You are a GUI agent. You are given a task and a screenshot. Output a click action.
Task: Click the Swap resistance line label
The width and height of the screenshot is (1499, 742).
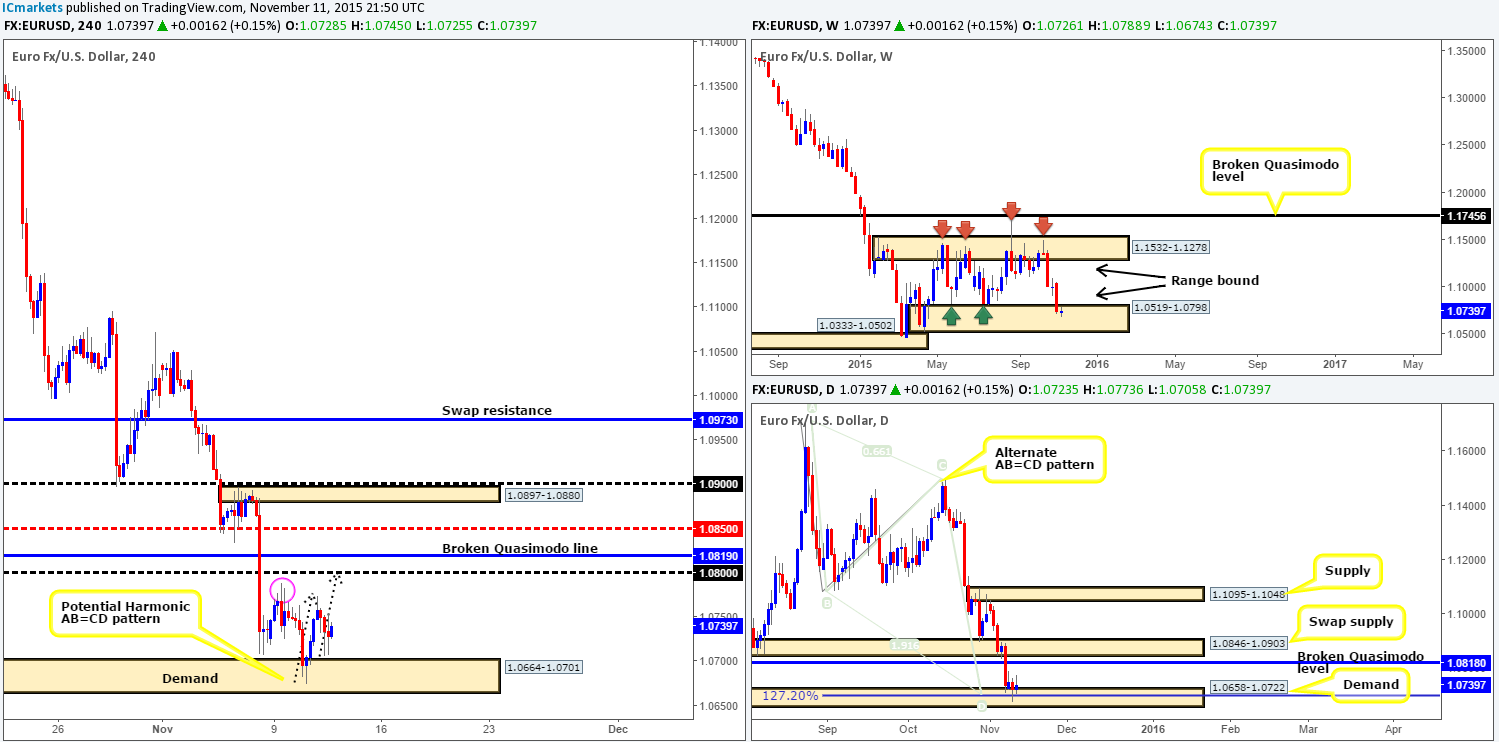[x=497, y=410]
